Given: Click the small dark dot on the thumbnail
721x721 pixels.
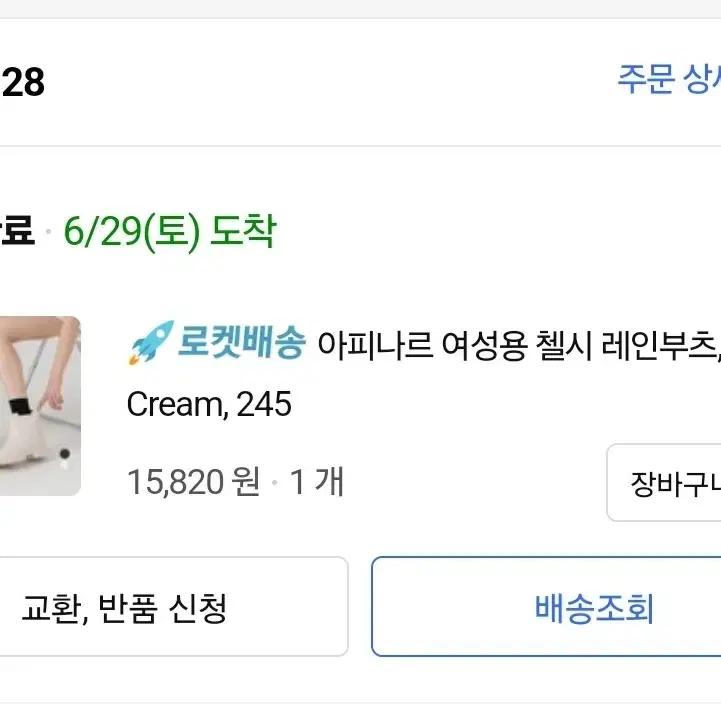Looking at the screenshot, I should click(65, 453).
